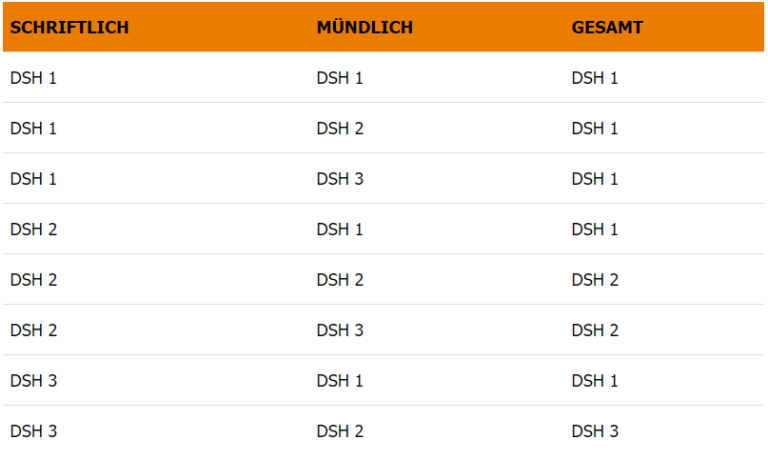Click MÜNDLICH DSH 2 in the second row
This screenshot has height=460, width=768.
click(x=340, y=128)
